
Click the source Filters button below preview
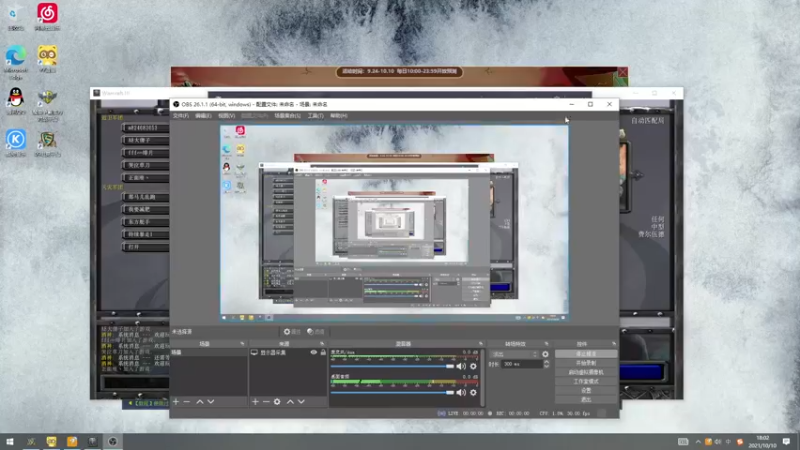click(x=316, y=332)
